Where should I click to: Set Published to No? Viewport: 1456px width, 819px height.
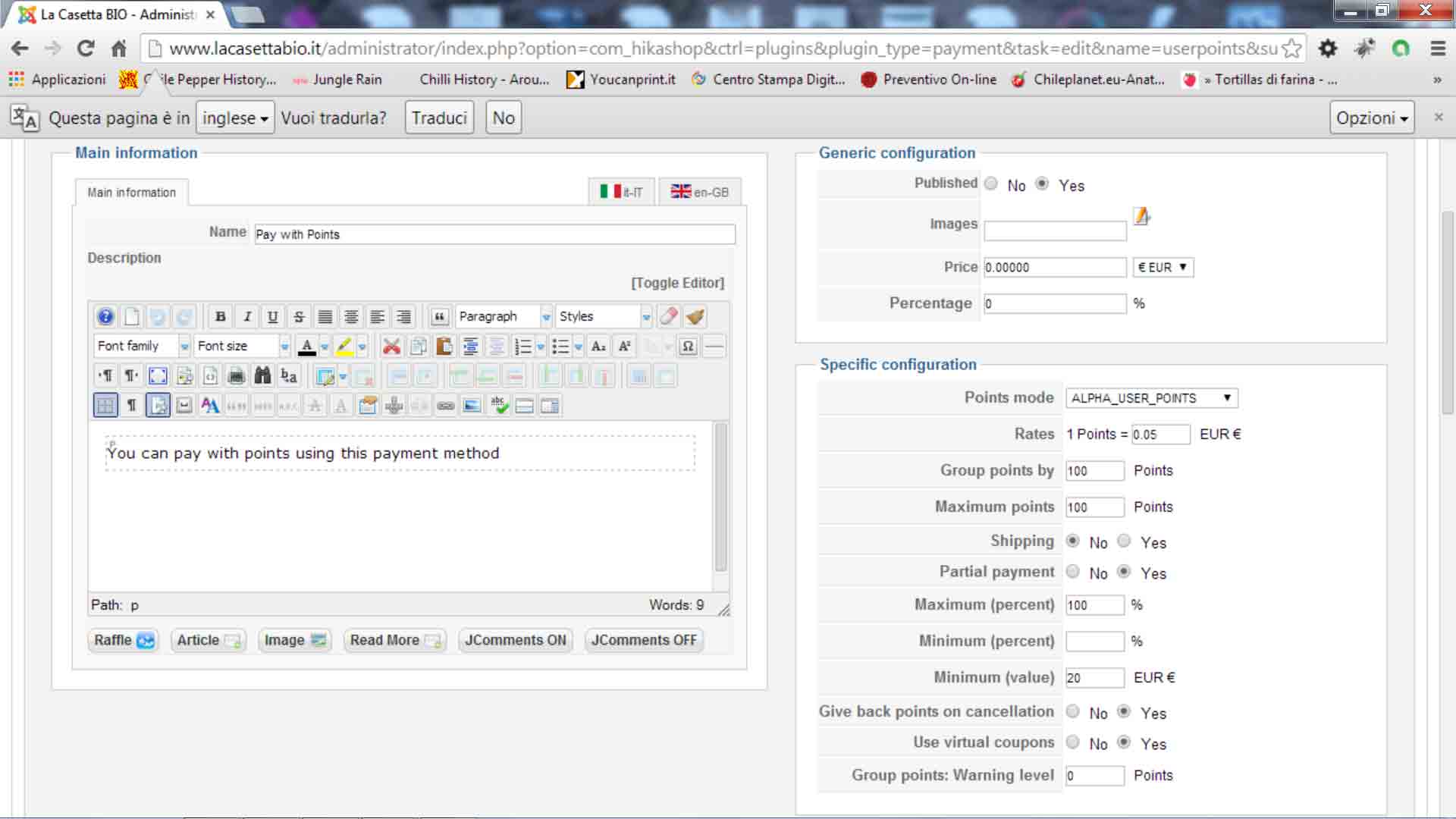click(x=991, y=184)
